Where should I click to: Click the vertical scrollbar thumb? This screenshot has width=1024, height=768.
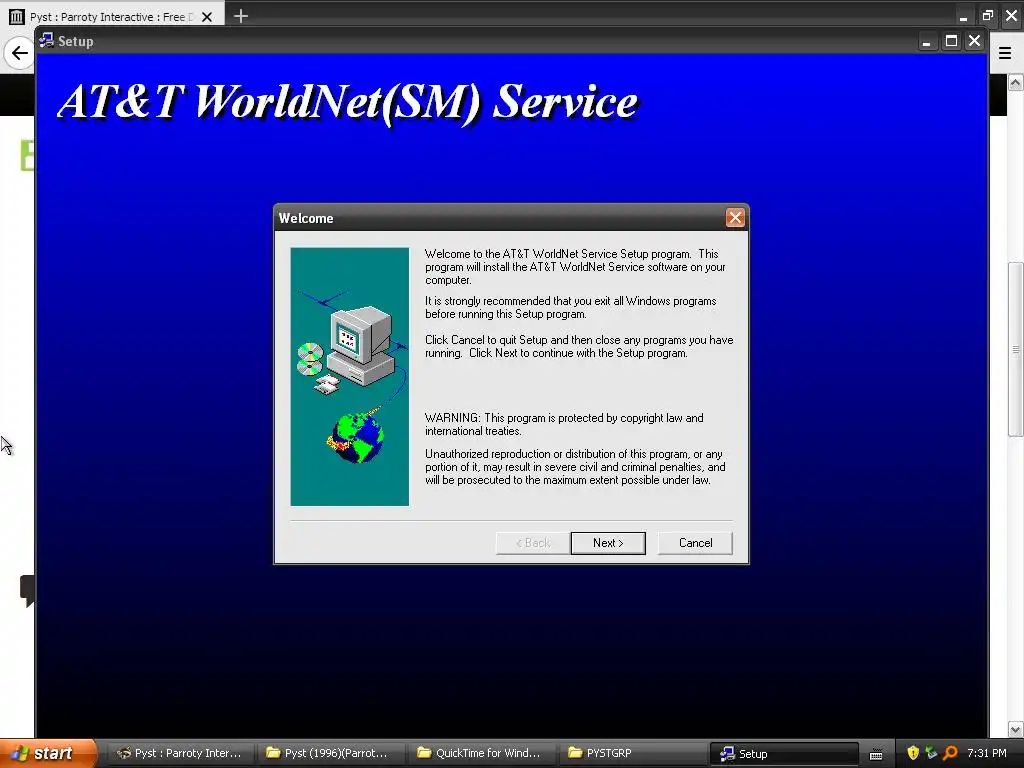click(1016, 349)
